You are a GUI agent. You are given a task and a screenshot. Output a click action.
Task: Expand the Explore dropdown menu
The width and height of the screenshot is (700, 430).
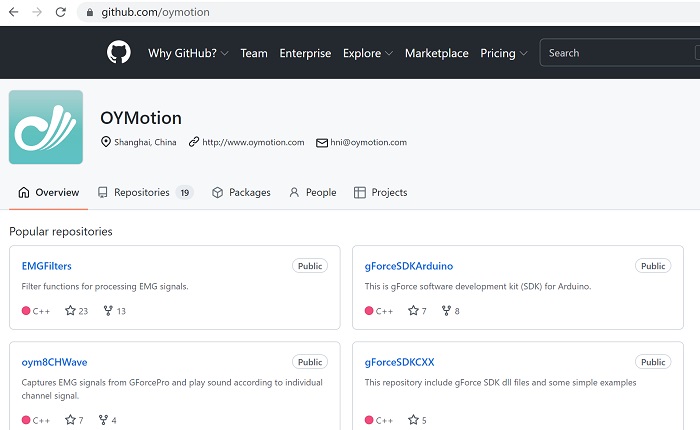[x=368, y=53]
